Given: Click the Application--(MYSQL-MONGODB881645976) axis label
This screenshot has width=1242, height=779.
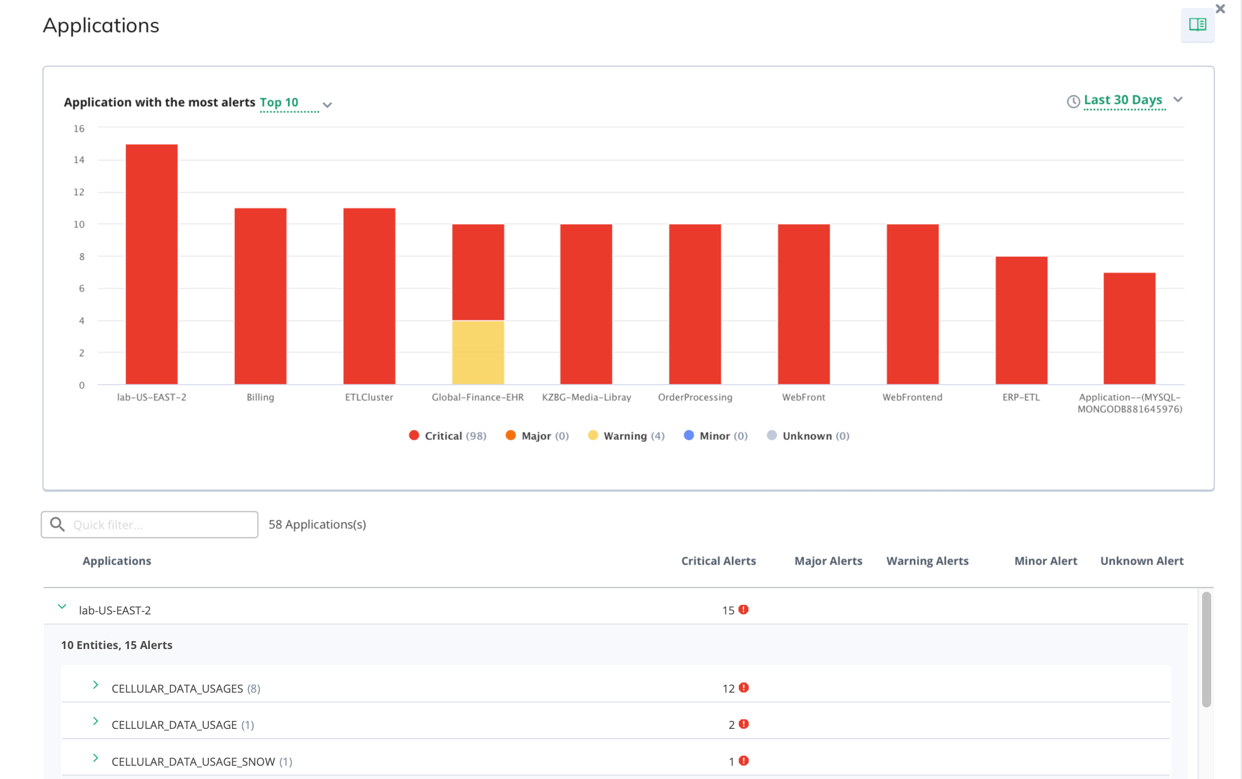Looking at the screenshot, I should coord(1130,403).
